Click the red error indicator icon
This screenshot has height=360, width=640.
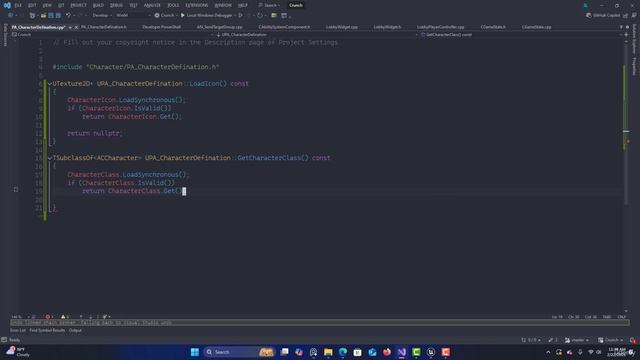pos(48,317)
